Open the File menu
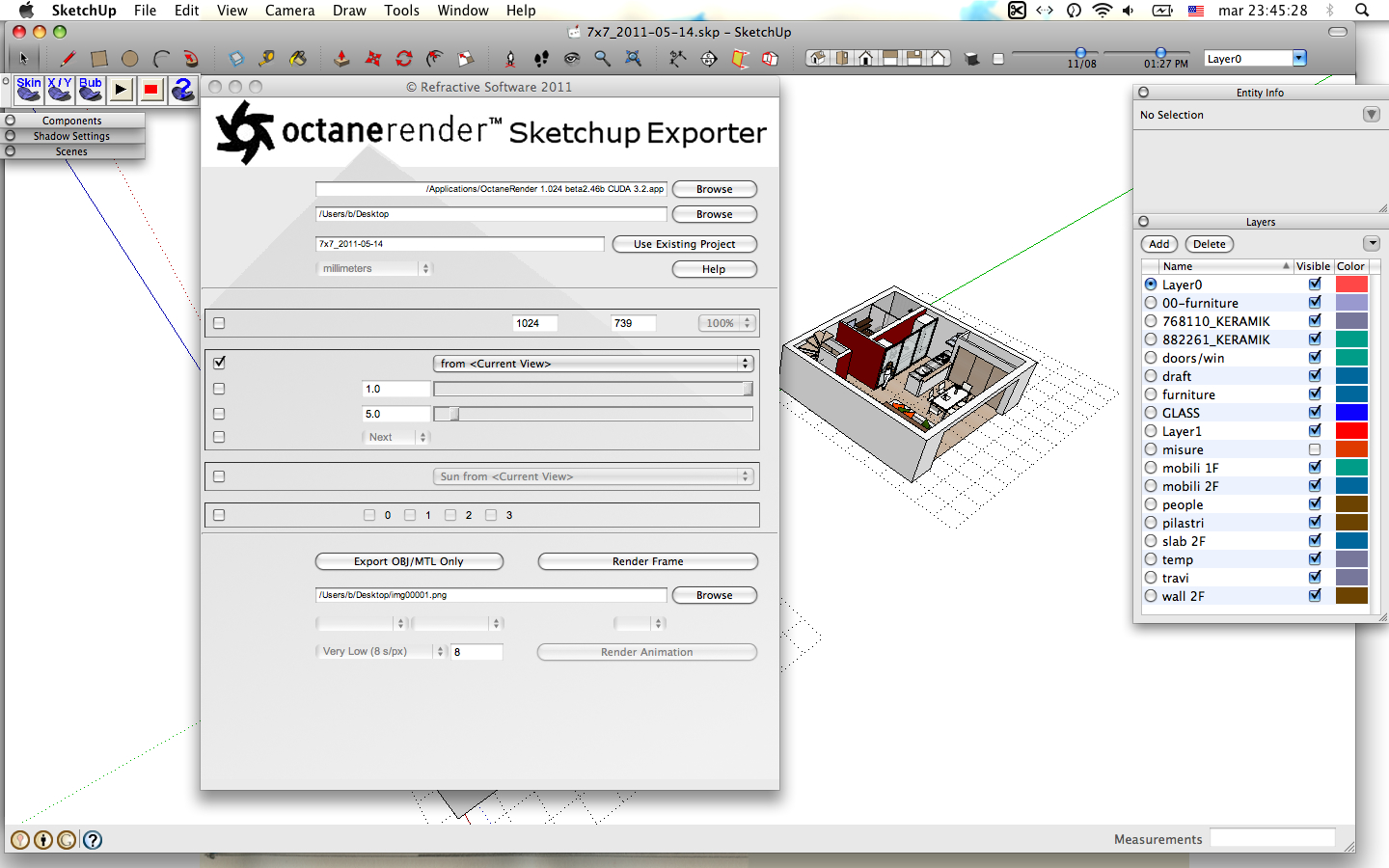This screenshot has width=1389, height=868. click(x=145, y=11)
